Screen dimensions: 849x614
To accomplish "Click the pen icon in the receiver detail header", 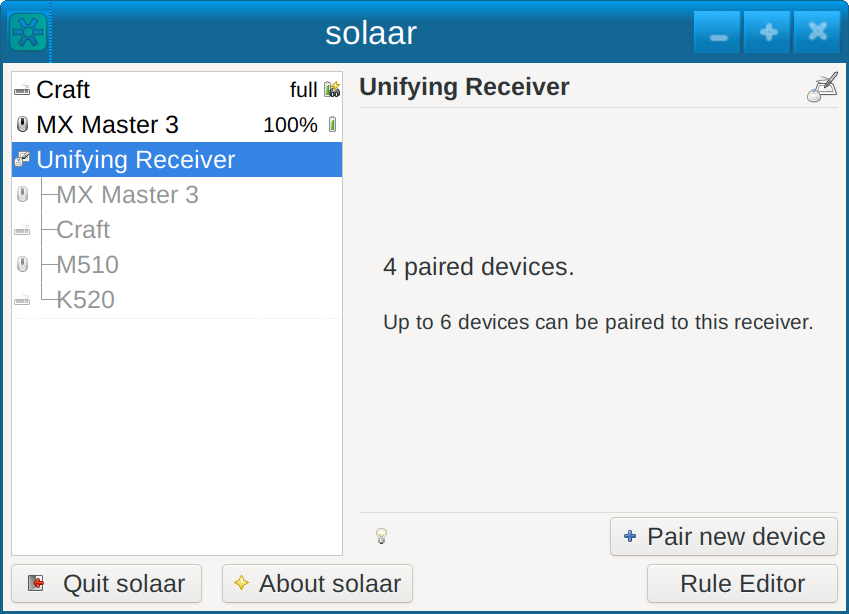I will click(x=822, y=85).
